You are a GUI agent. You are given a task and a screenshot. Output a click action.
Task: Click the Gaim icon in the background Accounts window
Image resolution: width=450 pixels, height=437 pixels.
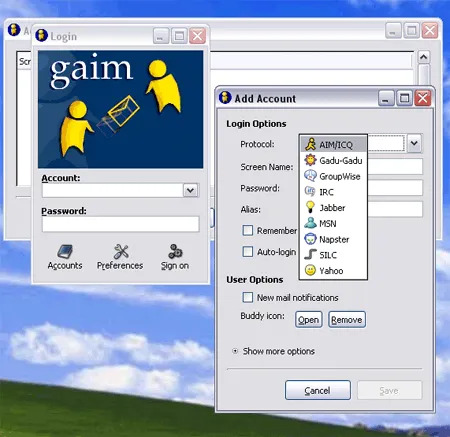14,30
